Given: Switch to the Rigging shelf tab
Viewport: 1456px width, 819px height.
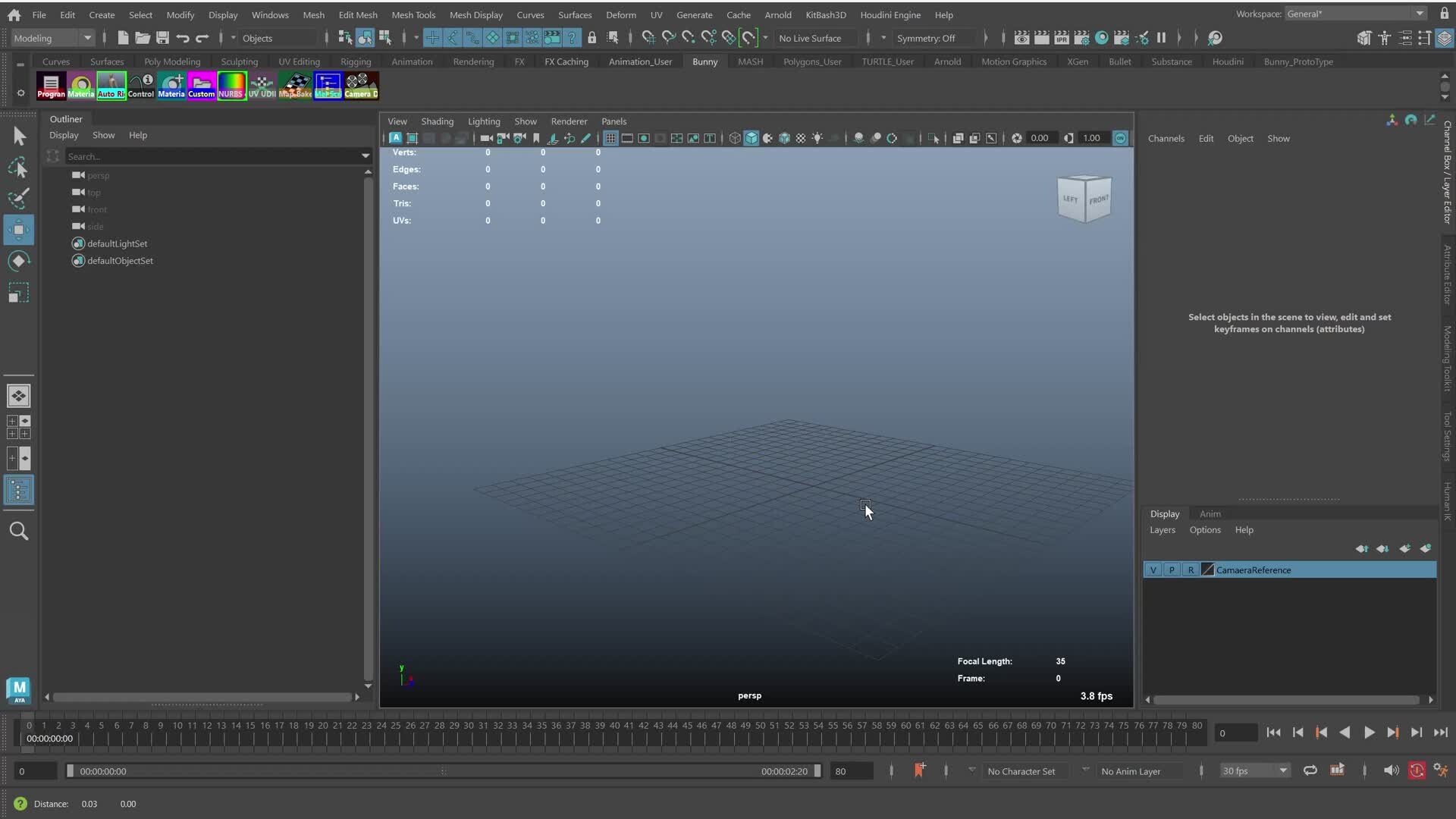Looking at the screenshot, I should [x=355, y=61].
